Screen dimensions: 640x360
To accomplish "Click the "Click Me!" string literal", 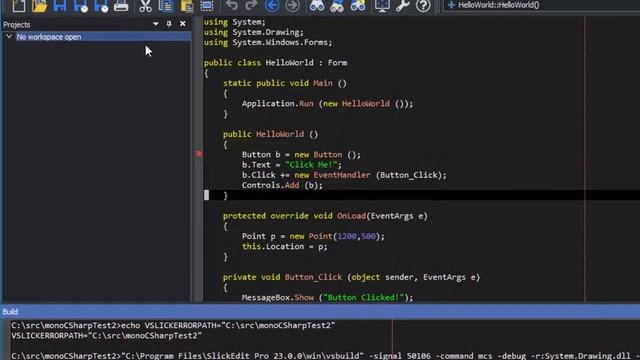I will (x=311, y=165).
